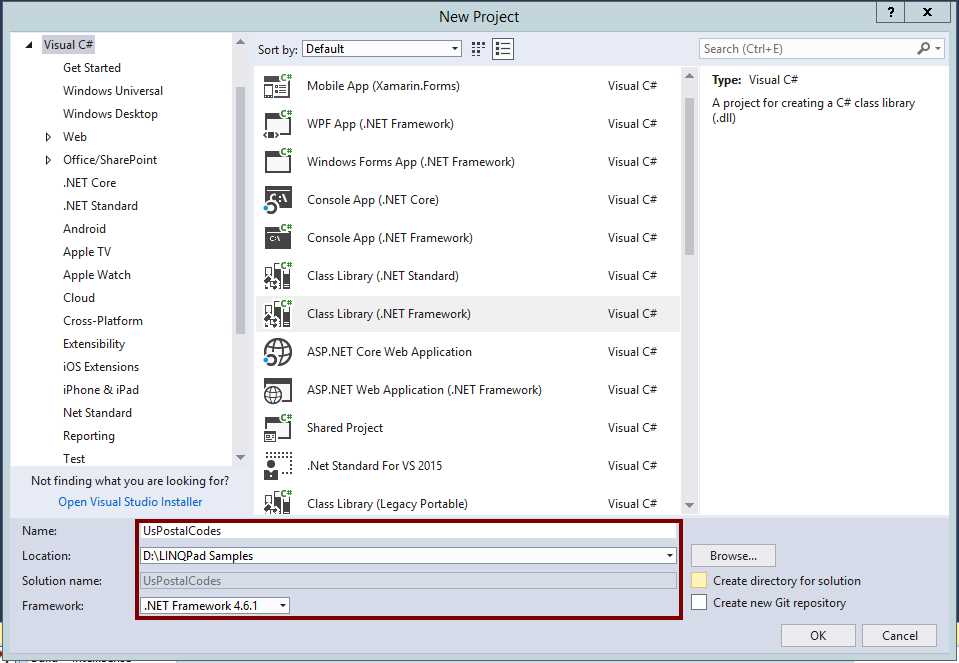This screenshot has width=959, height=663.
Task: Click the Name input field
Action: pos(408,531)
